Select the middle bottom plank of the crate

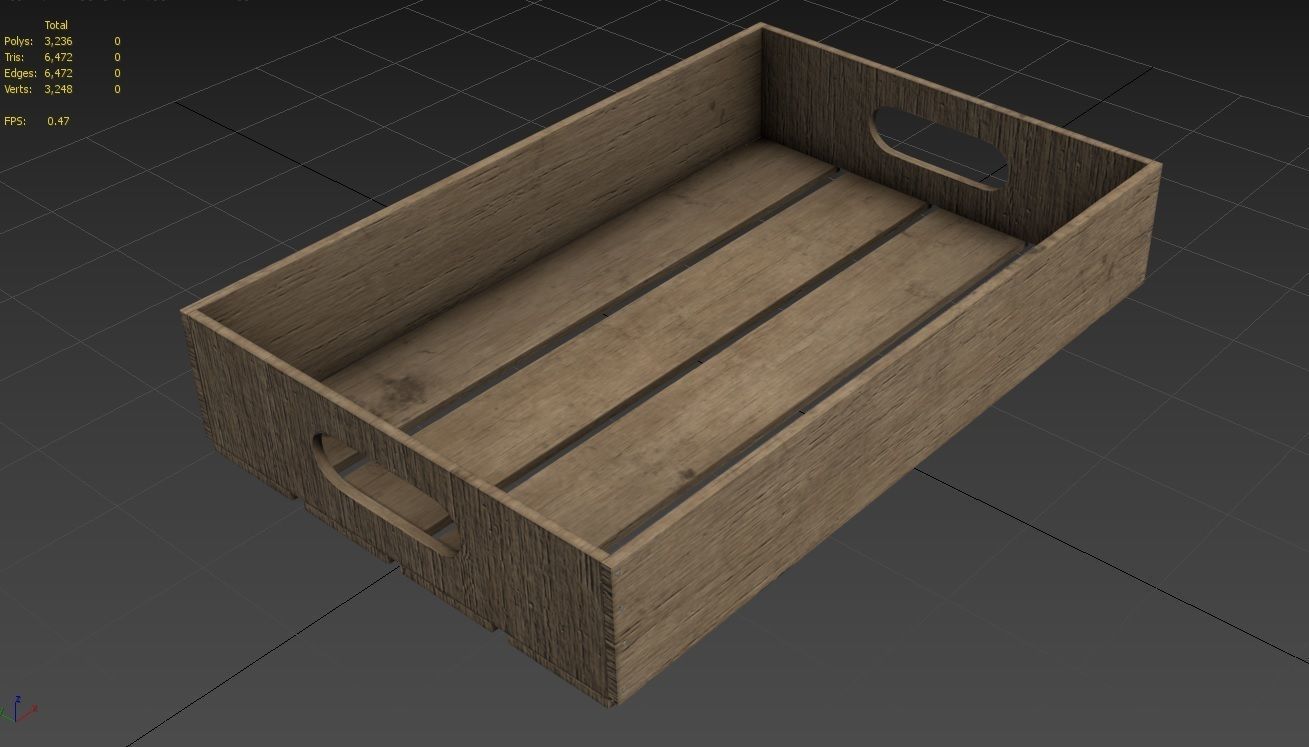click(x=672, y=330)
